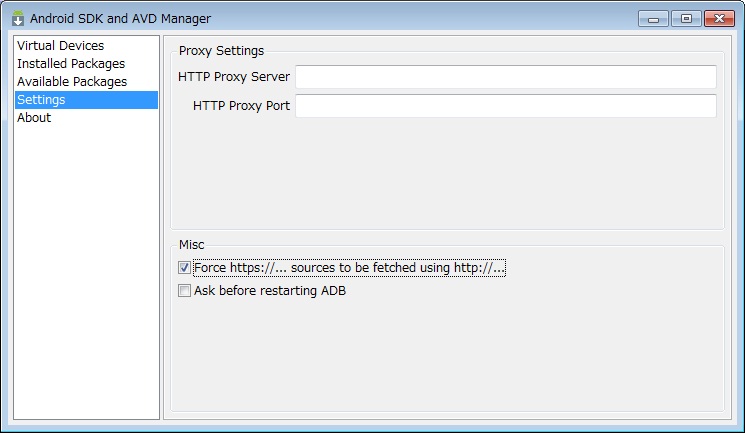Image resolution: width=745 pixels, height=433 pixels.
Task: Maximize the SDK Manager window
Action: (686, 19)
